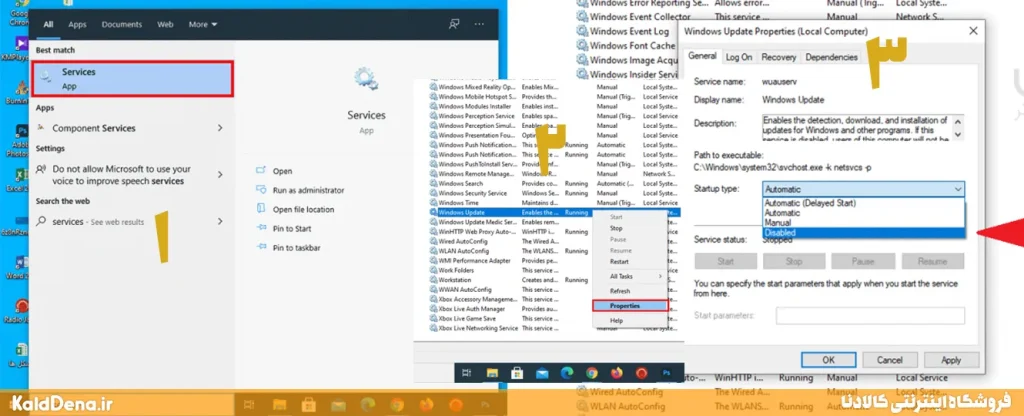Open the All Tasks submenu
This screenshot has height=416, width=1024.
point(630,276)
